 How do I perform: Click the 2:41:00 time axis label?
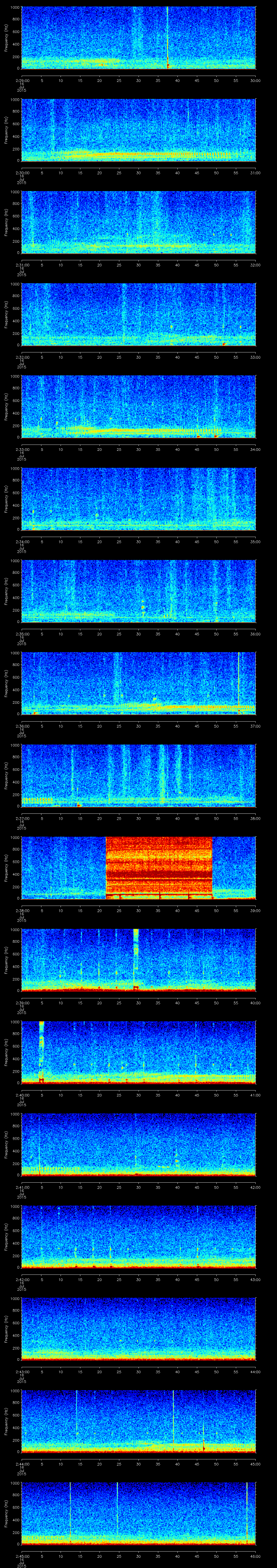point(22,1187)
